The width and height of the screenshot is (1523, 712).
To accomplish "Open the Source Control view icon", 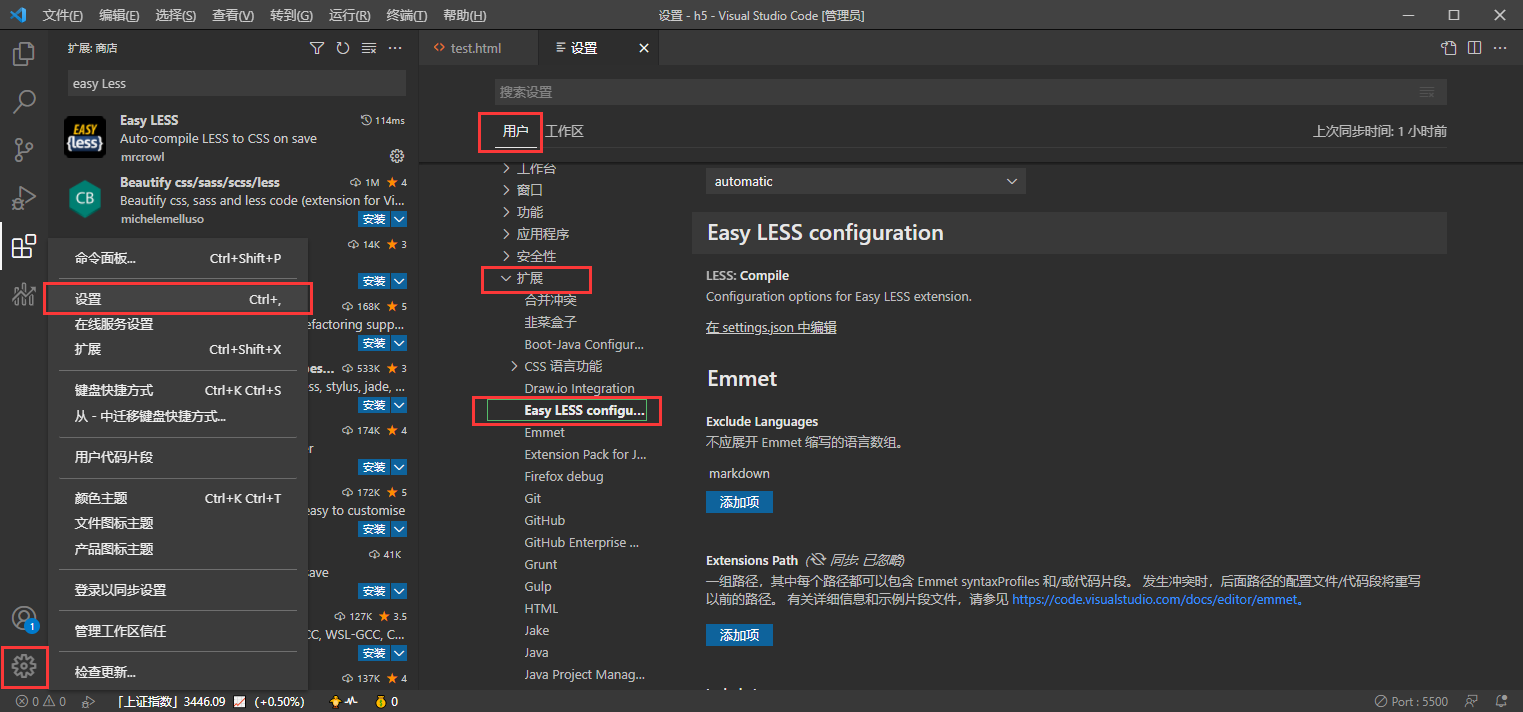I will tap(24, 150).
